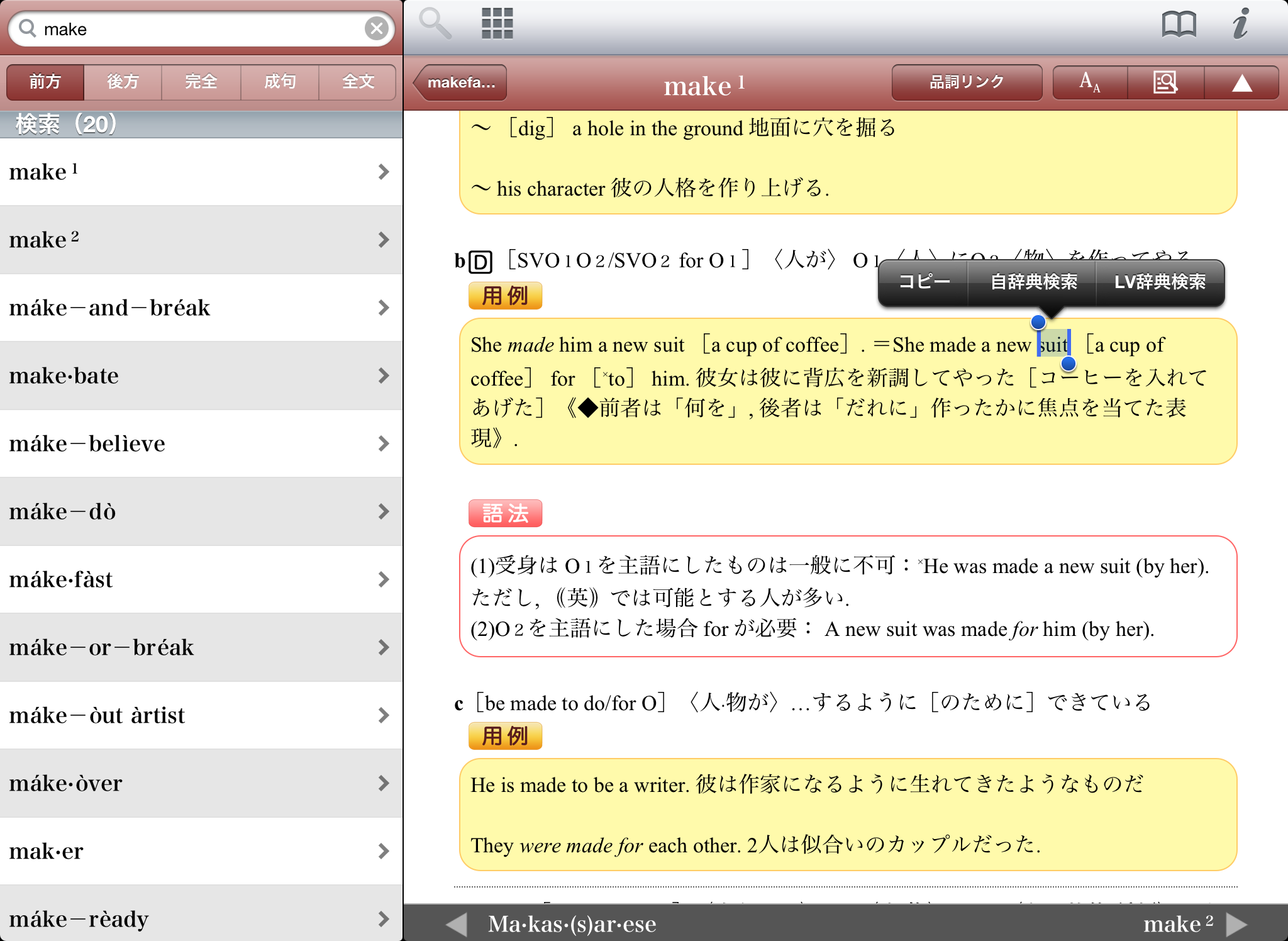Clear the search field with X
The height and width of the screenshot is (941, 1288).
(x=376, y=28)
